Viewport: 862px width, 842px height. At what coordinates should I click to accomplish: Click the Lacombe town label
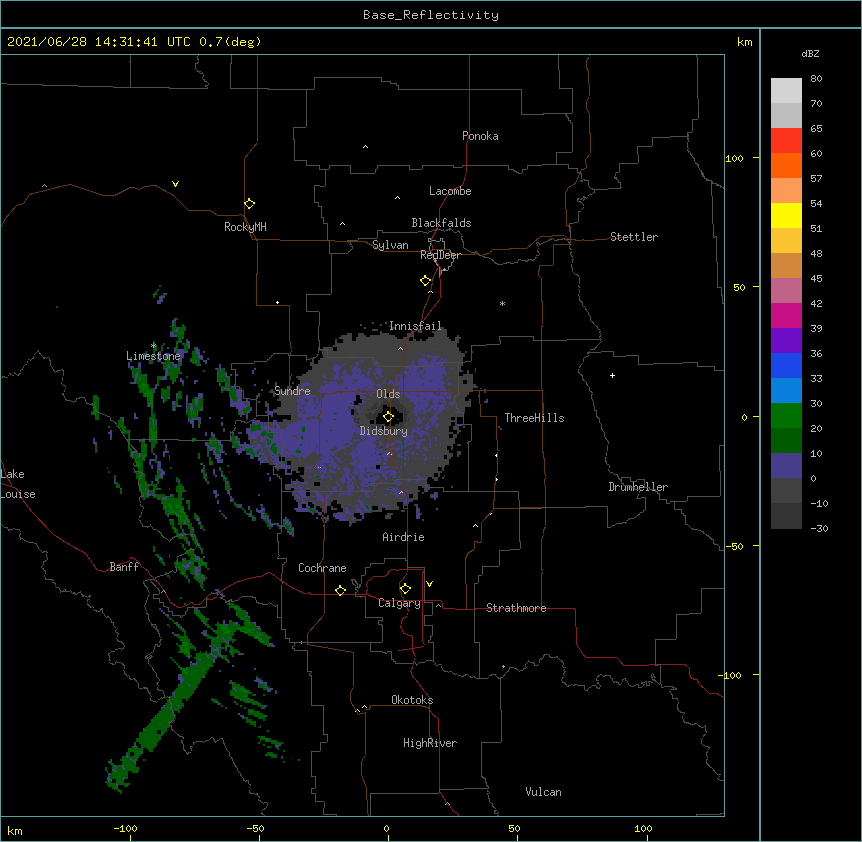[x=450, y=191]
